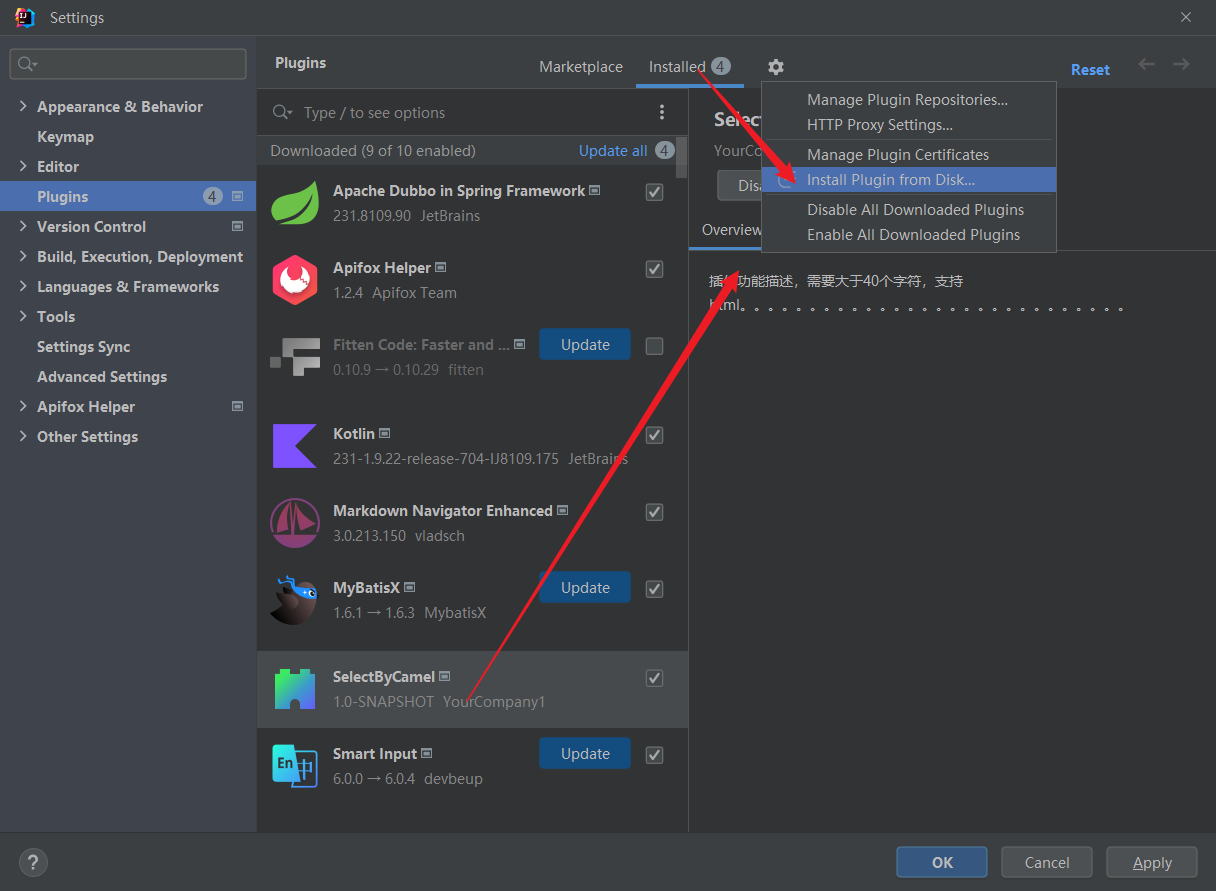Expand the Apifox Helper settings node

(23, 406)
